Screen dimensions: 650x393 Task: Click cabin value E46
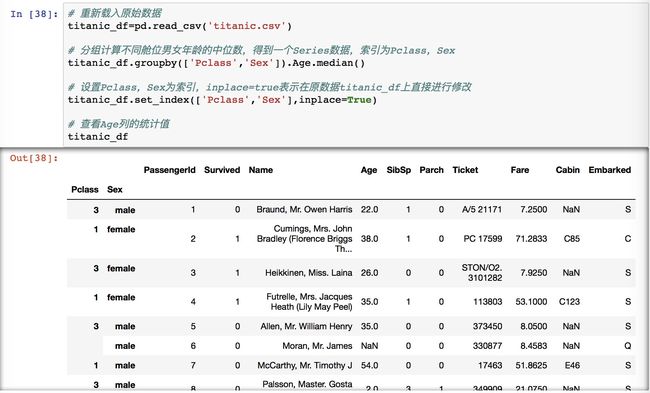pos(572,366)
